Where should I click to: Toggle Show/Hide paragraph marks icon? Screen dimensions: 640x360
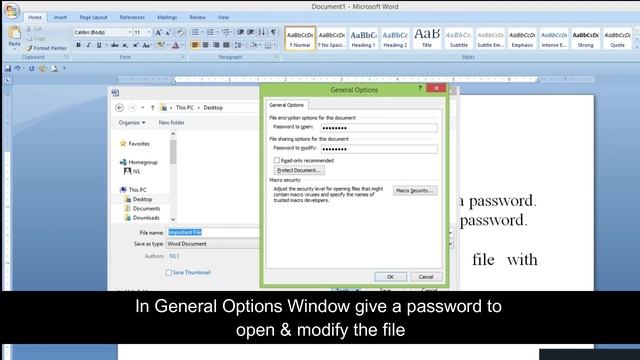coord(273,32)
